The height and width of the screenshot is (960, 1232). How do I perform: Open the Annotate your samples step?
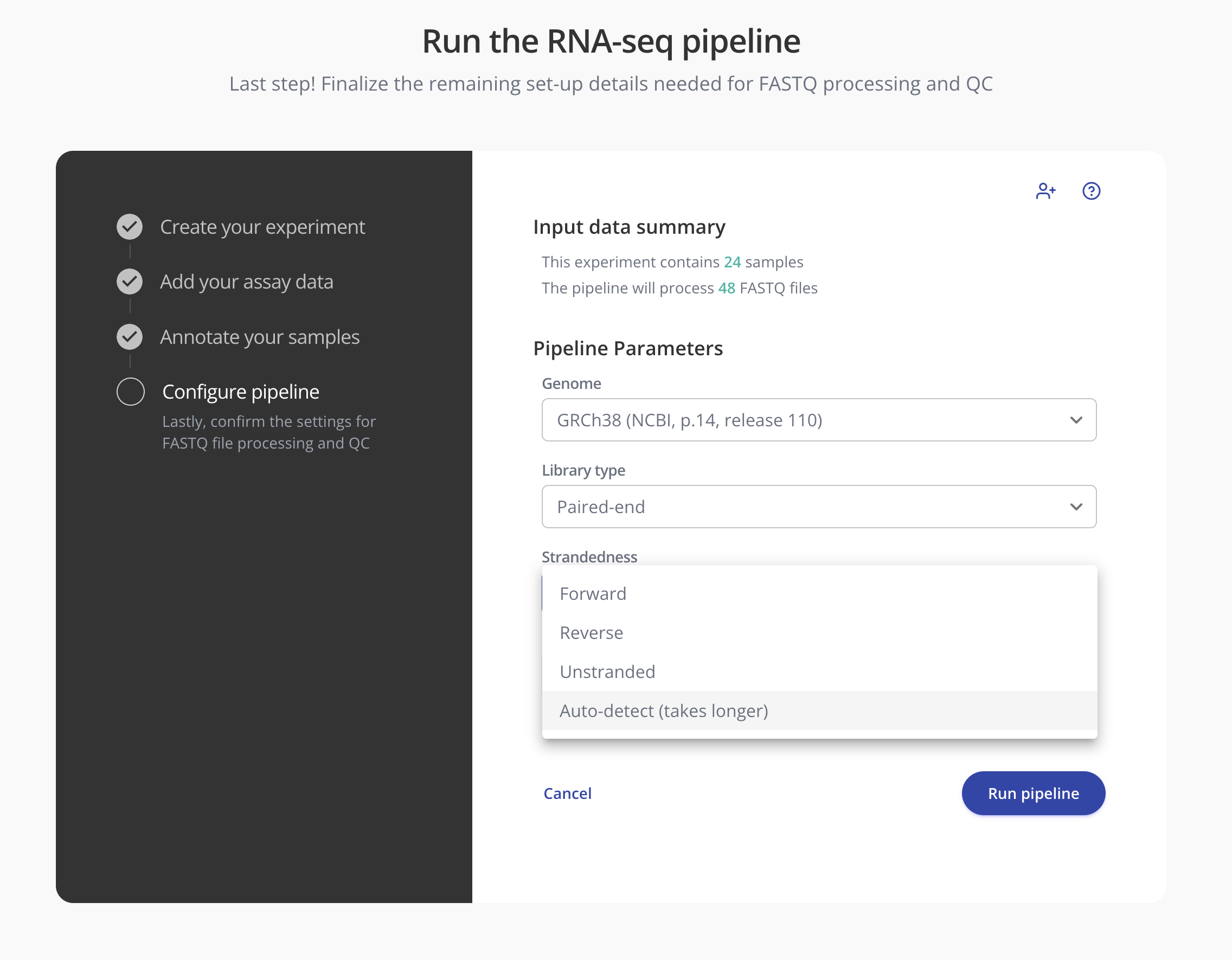point(260,337)
